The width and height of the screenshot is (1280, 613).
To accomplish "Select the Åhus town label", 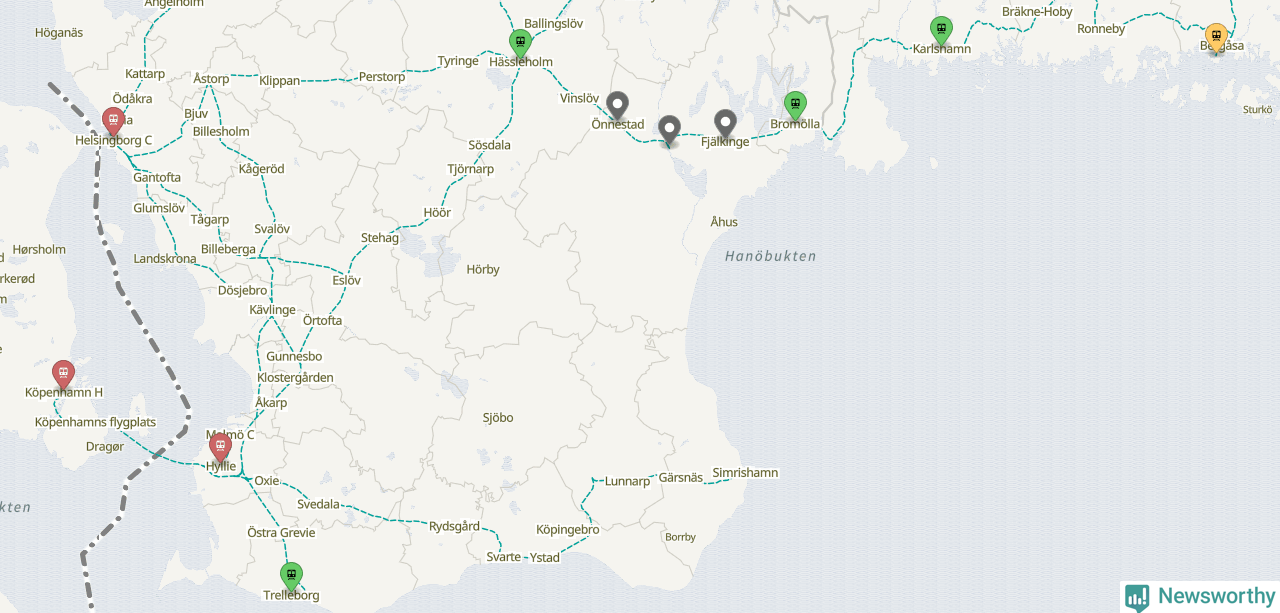I will pos(724,221).
